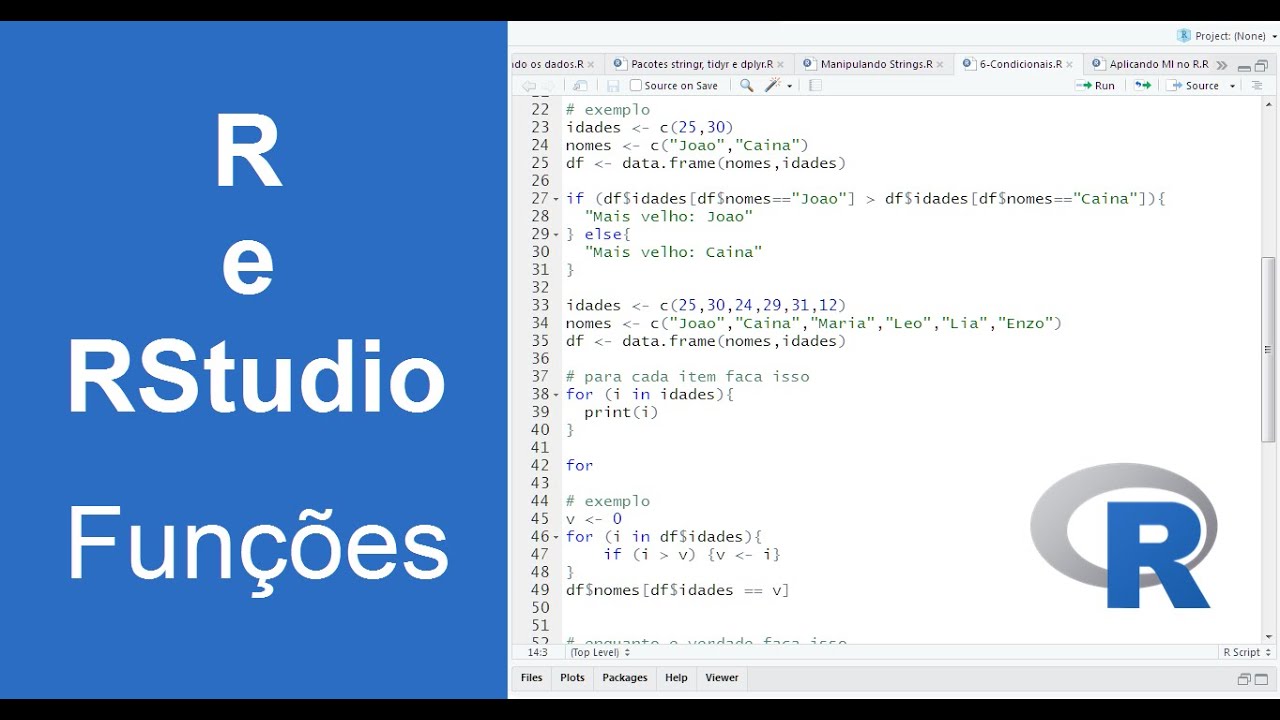
Task: Source the active document
Action: pyautogui.click(x=1193, y=86)
